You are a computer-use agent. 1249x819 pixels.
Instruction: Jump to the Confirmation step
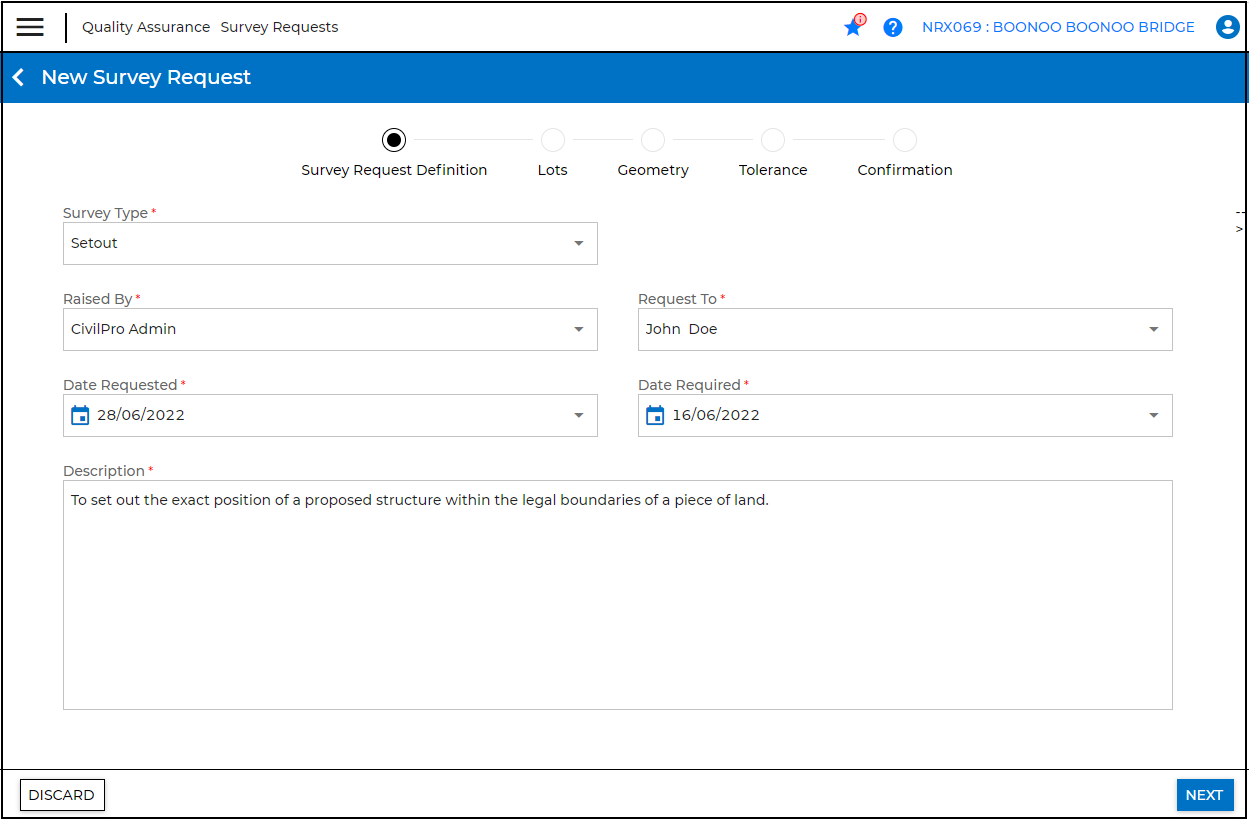(x=904, y=140)
